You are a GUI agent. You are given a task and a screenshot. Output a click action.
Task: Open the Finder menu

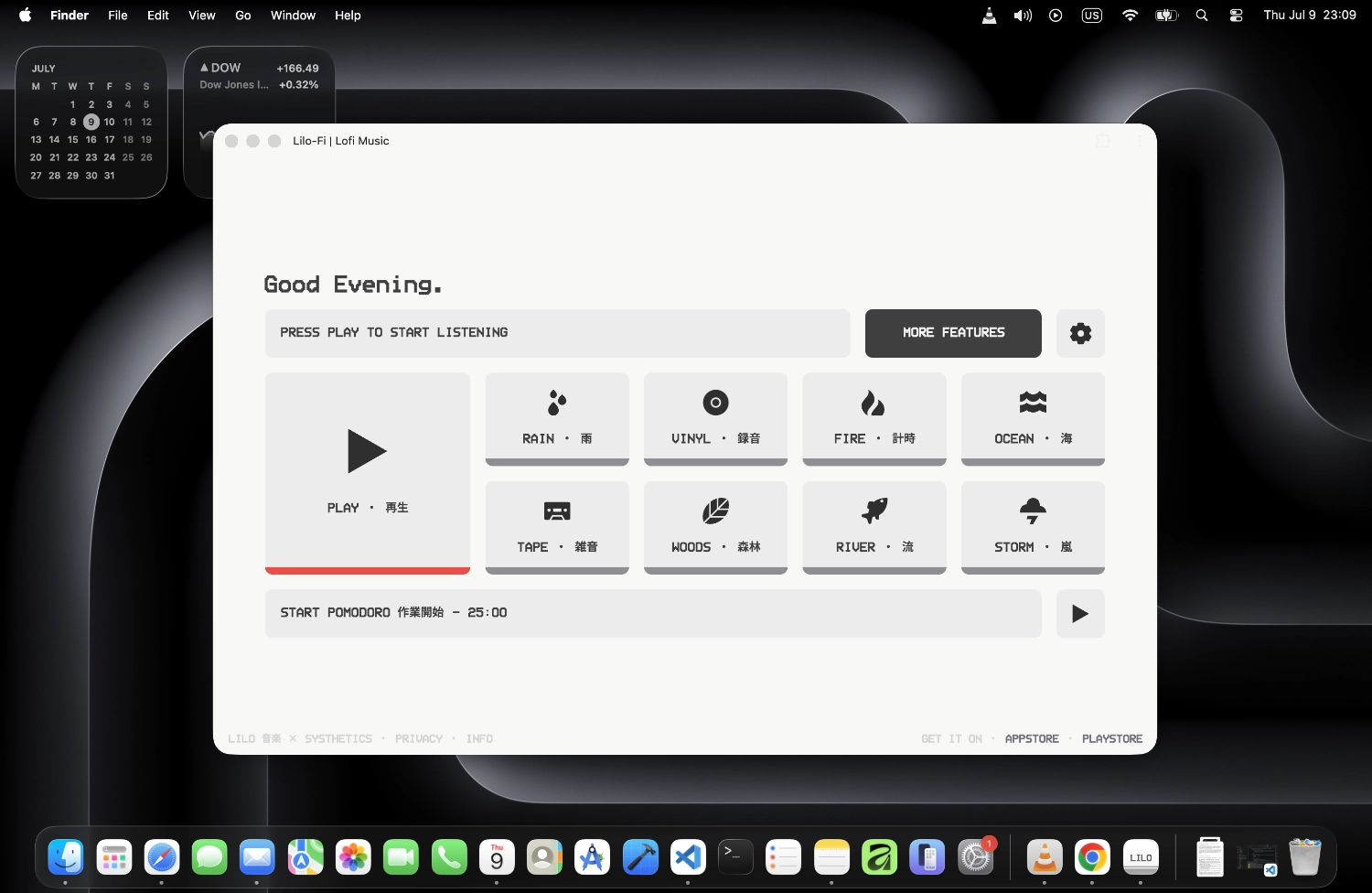tap(70, 15)
